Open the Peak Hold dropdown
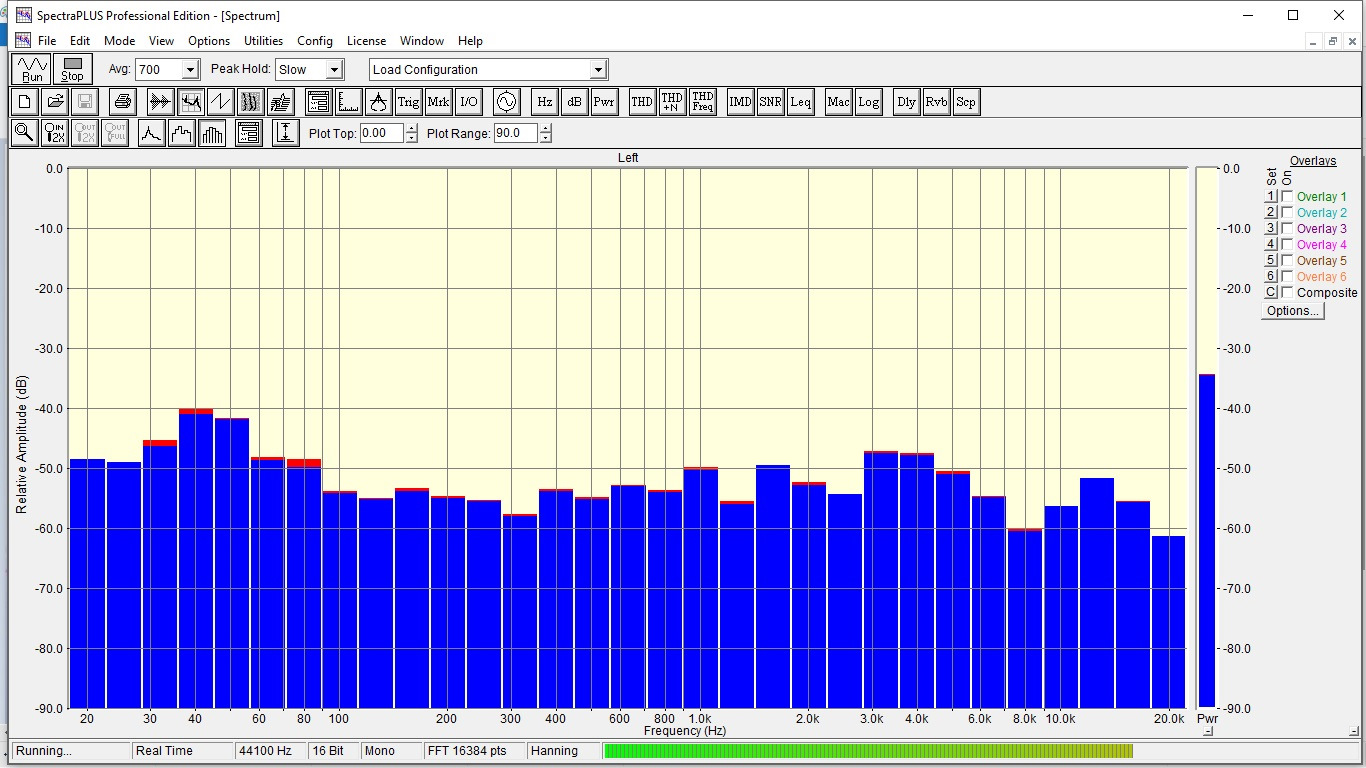The height and width of the screenshot is (768, 1366). click(334, 70)
